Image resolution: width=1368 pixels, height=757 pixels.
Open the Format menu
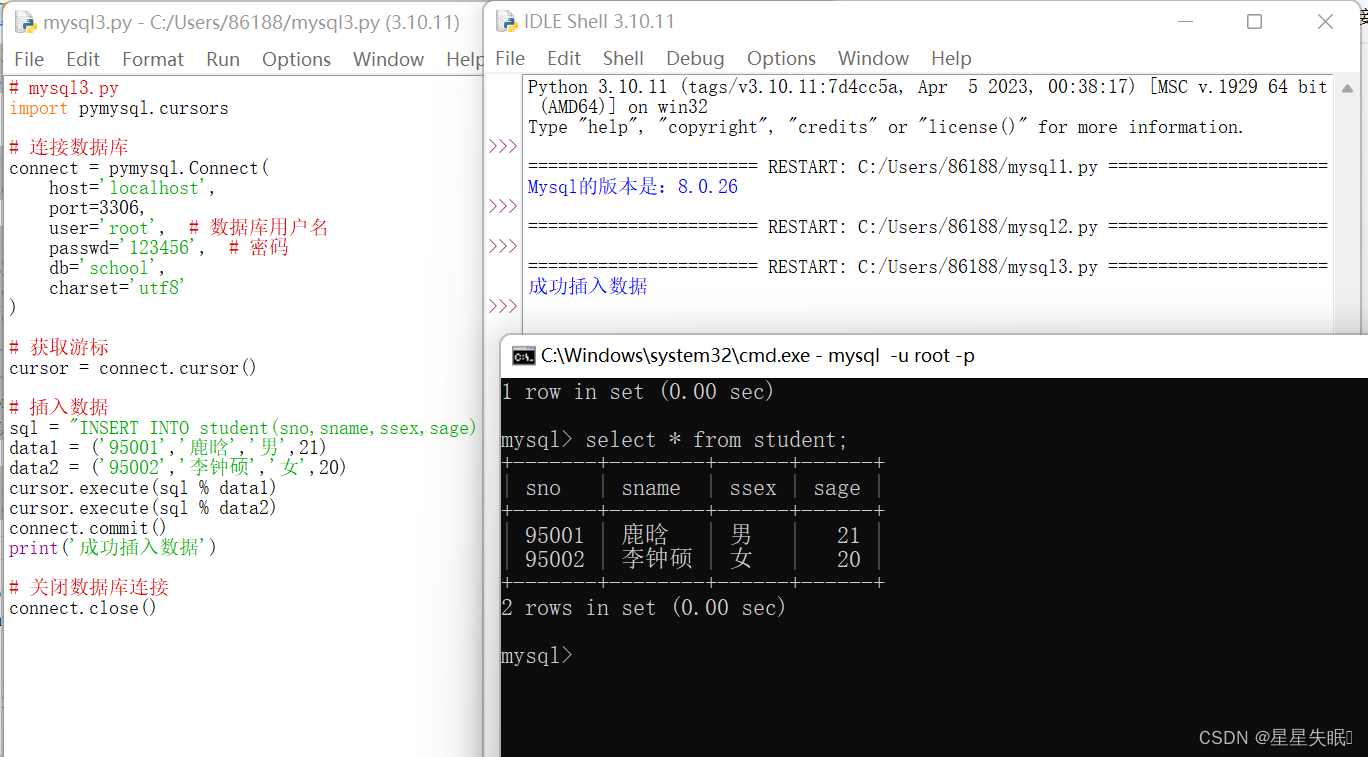coord(152,59)
